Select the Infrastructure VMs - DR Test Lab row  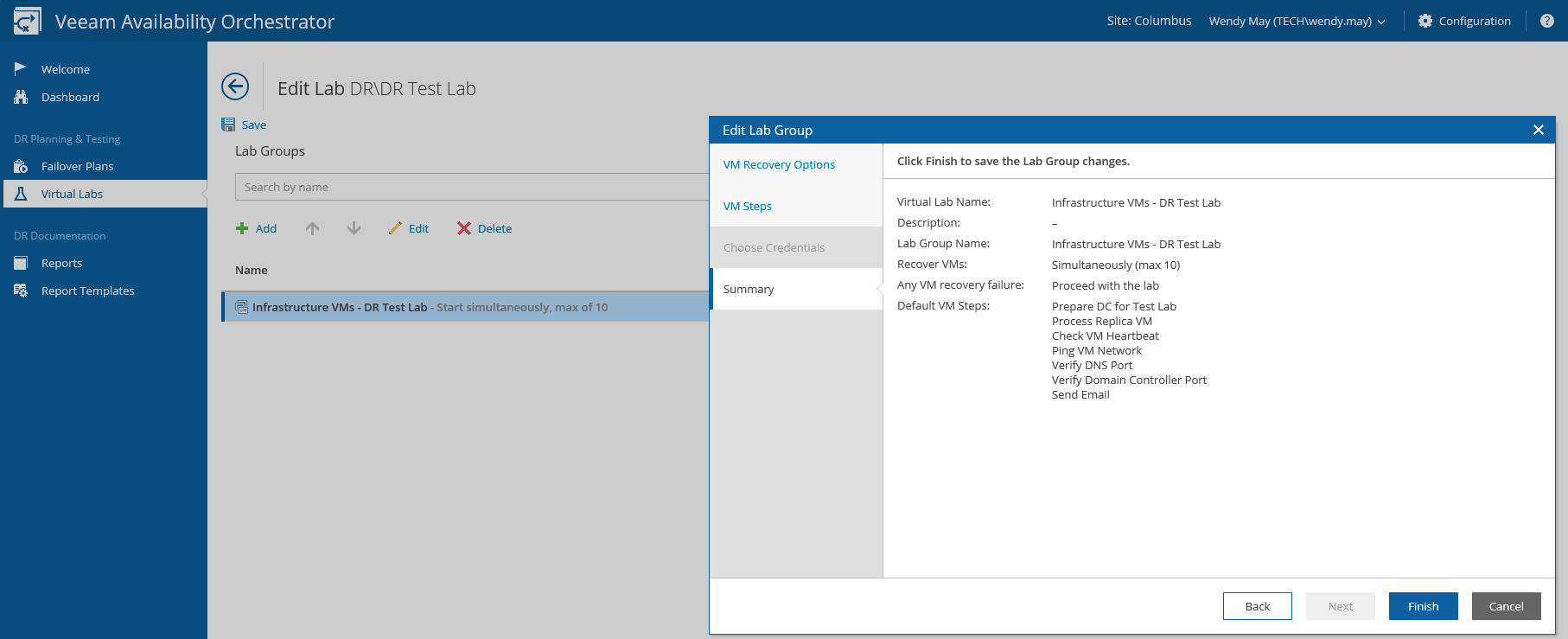coord(467,307)
